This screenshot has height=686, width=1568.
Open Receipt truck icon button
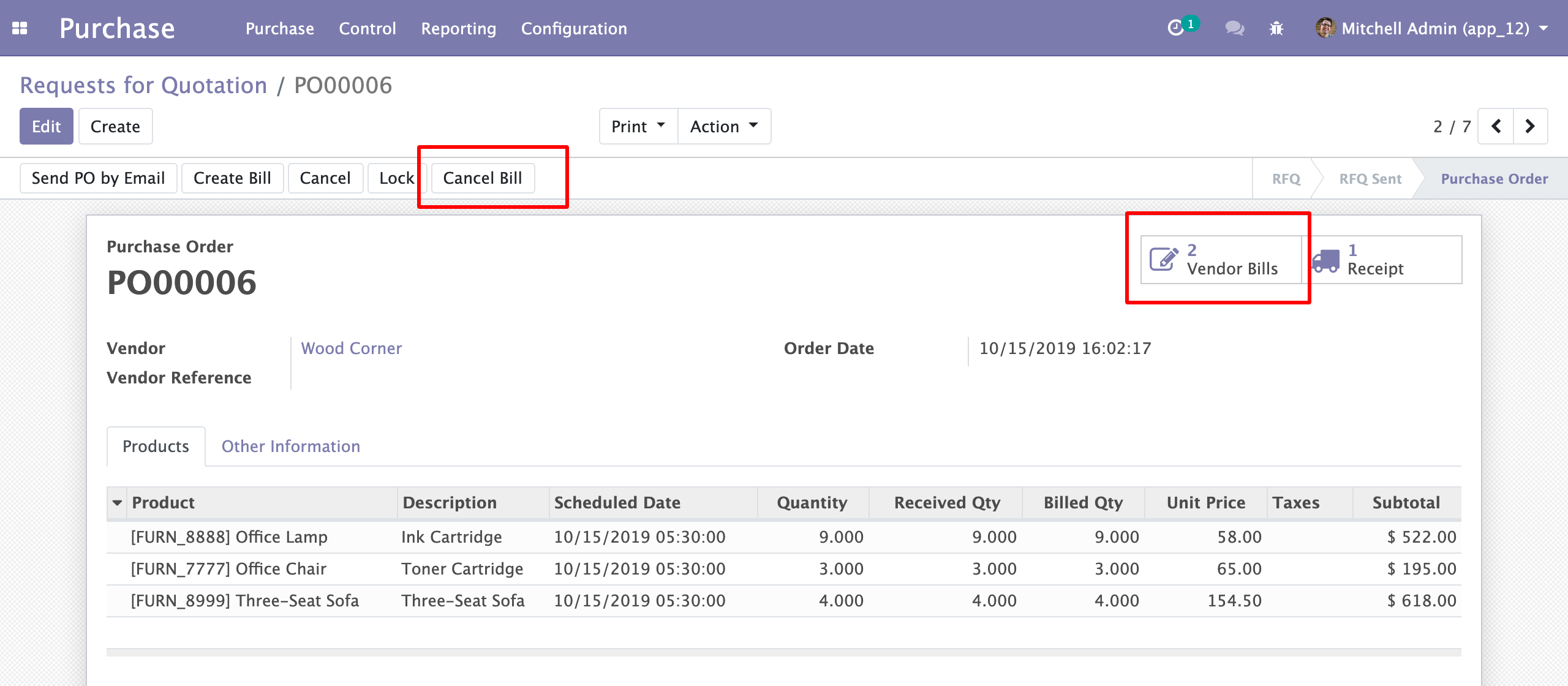1383,260
